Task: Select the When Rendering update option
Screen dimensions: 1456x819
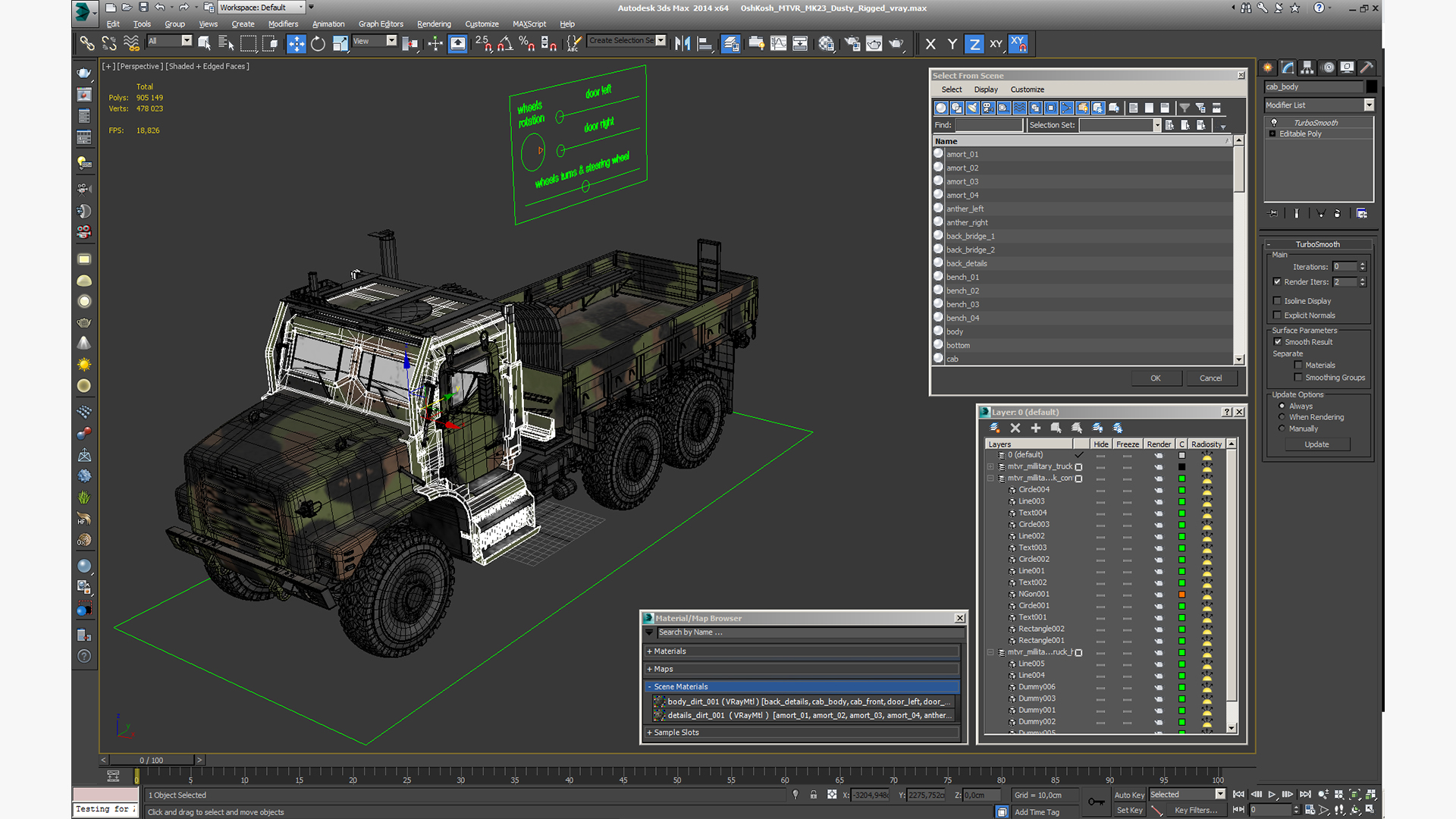Action: 1282,417
